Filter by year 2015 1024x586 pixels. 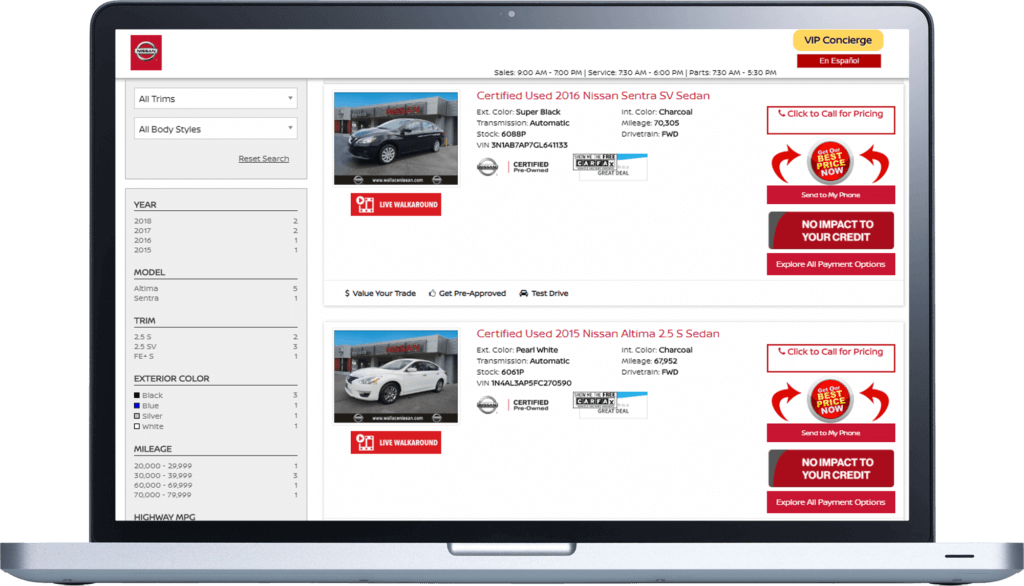(142, 250)
